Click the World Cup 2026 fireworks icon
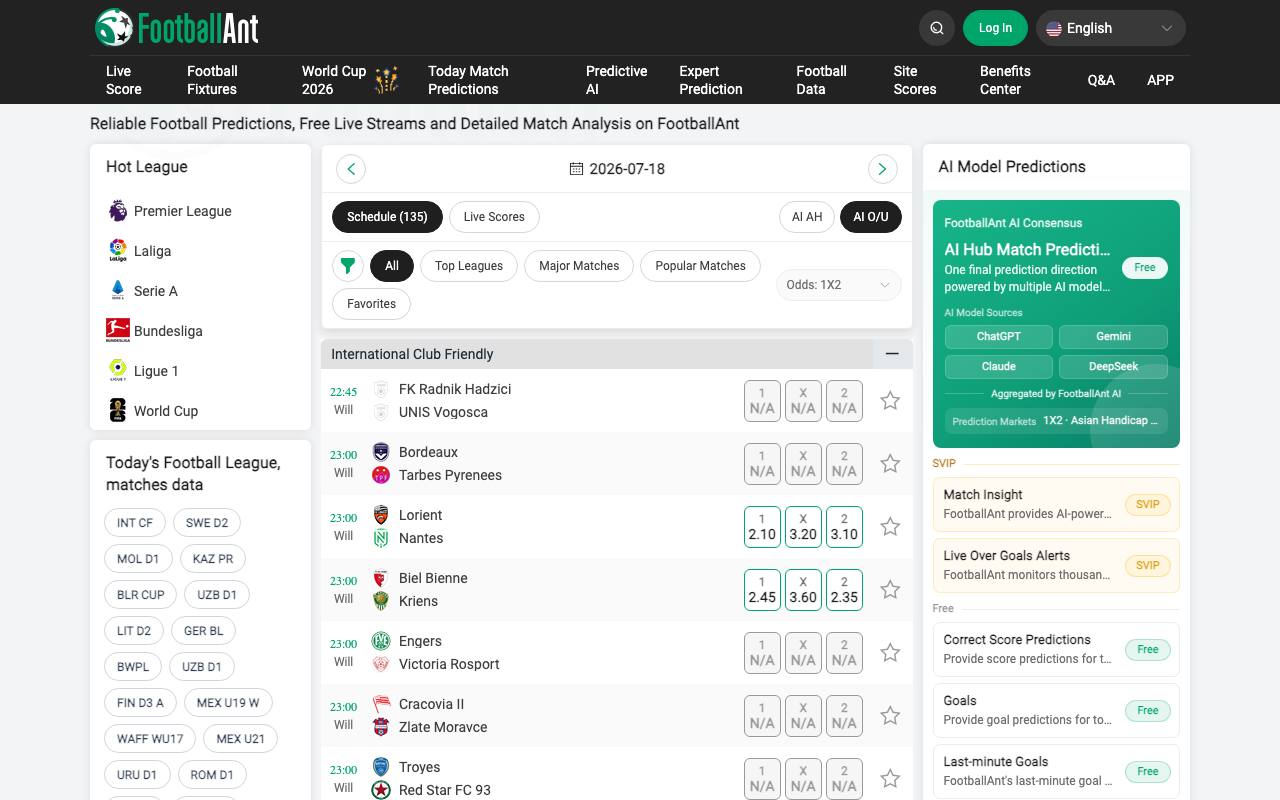Screen dimensions: 1280x800 [387, 80]
